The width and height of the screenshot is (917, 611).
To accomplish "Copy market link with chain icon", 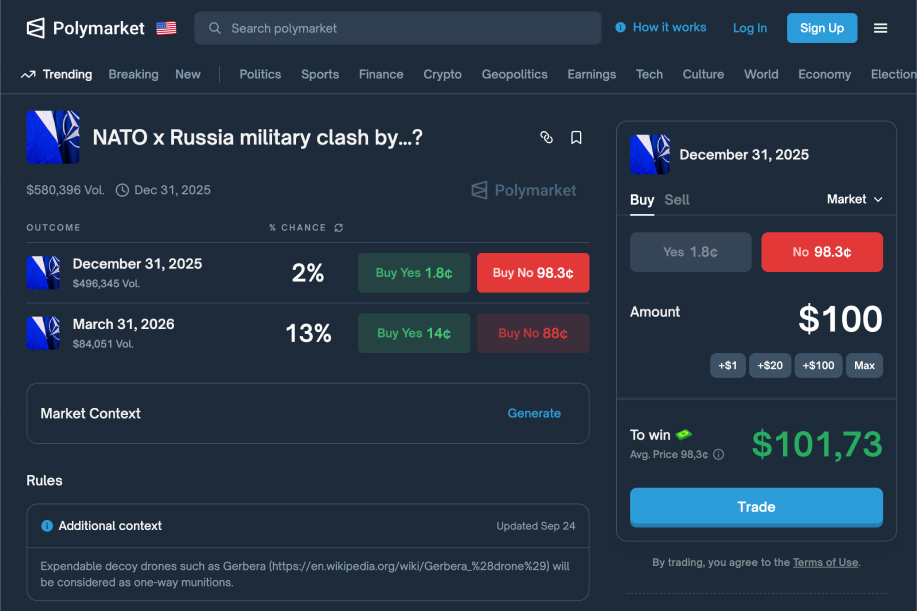I will tap(546, 138).
